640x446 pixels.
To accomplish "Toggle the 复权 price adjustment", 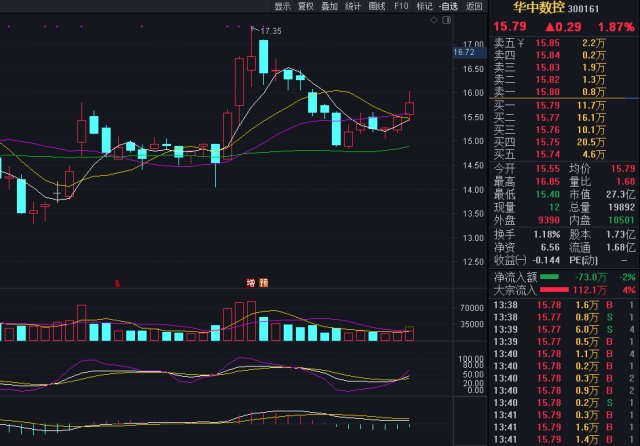I will point(307,6).
